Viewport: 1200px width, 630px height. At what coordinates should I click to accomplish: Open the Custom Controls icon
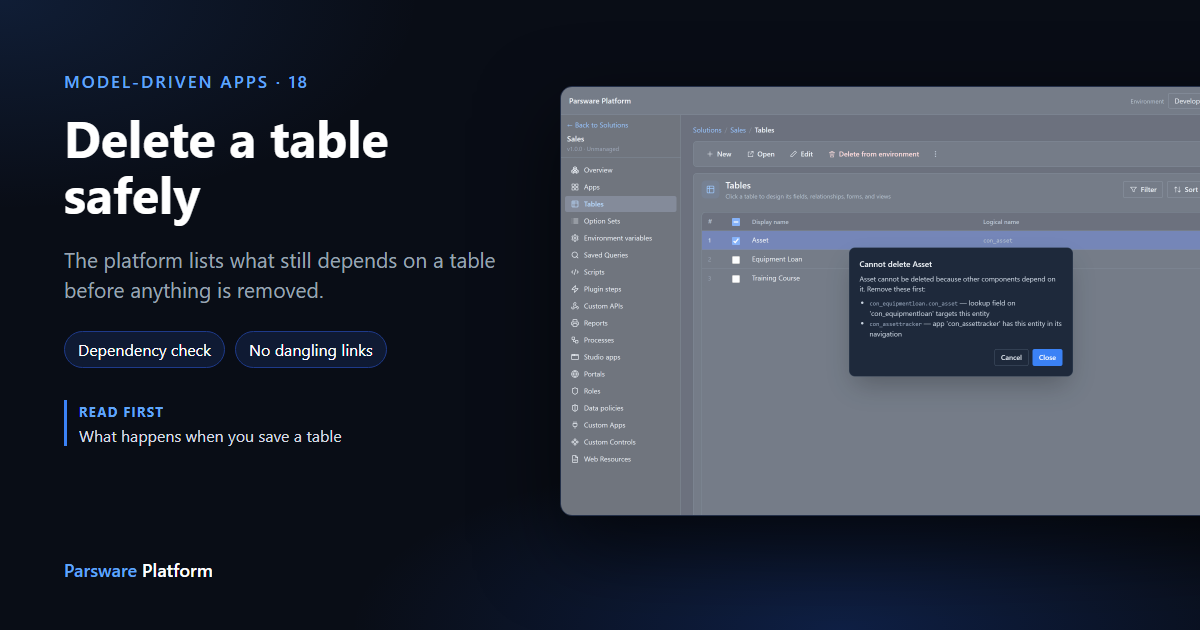tap(575, 442)
